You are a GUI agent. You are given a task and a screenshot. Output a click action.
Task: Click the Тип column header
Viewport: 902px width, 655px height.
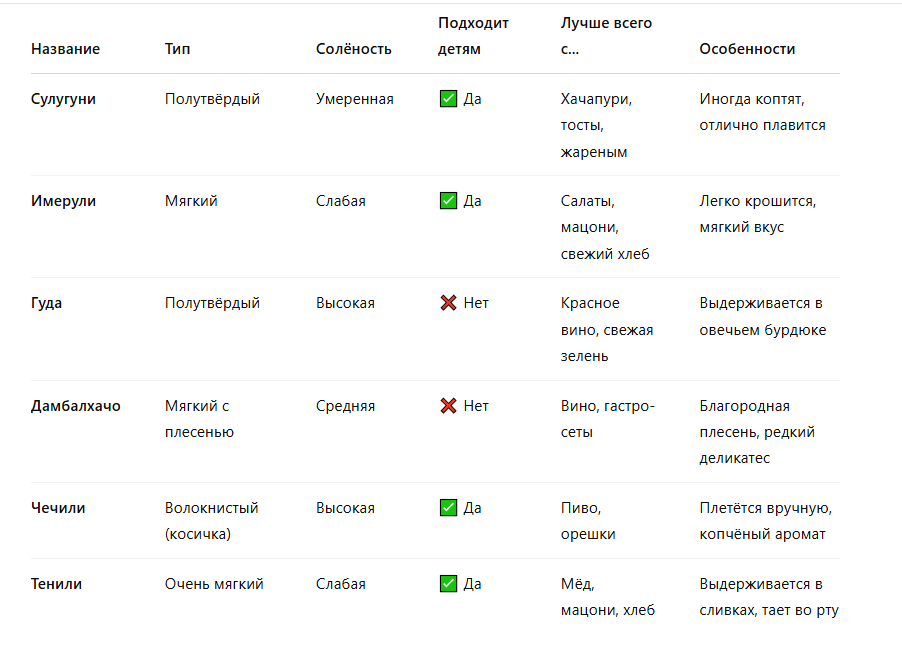click(x=177, y=49)
